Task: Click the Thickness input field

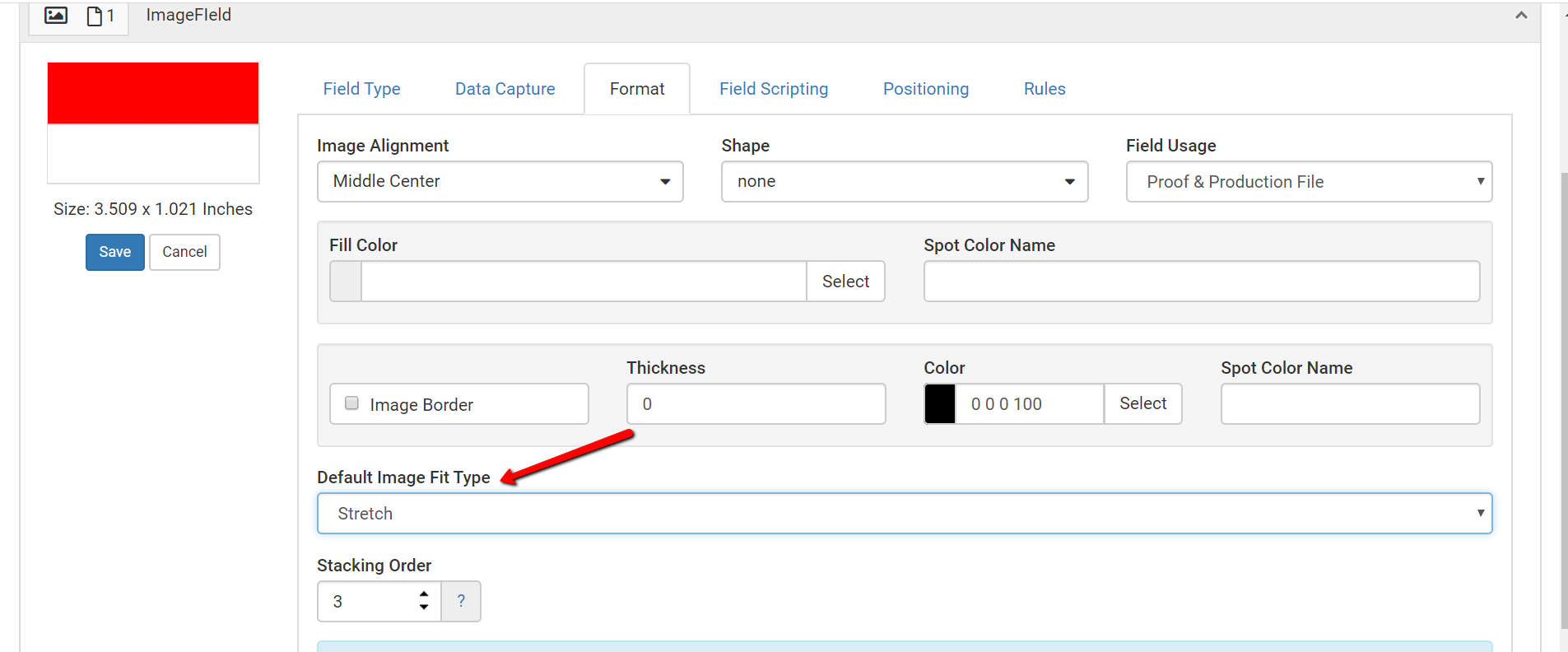Action: [756, 403]
